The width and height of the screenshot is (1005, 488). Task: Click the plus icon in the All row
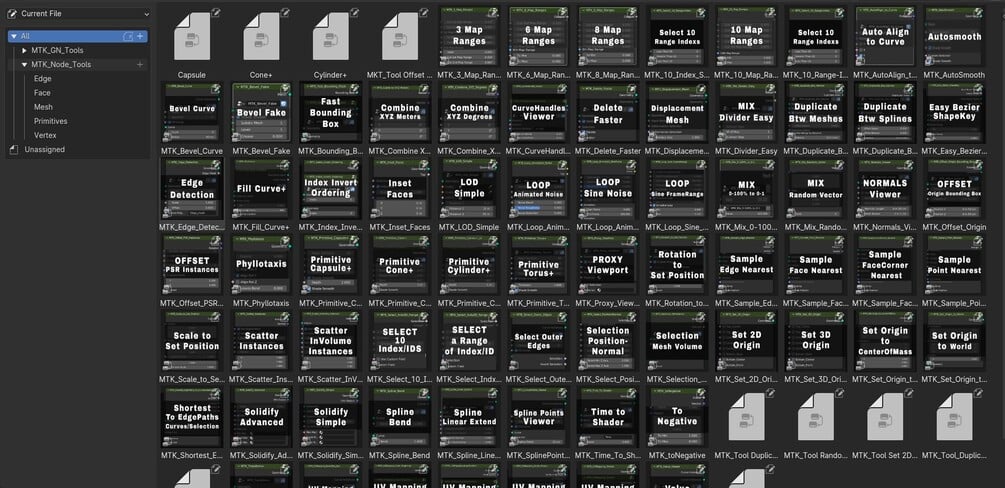point(140,37)
